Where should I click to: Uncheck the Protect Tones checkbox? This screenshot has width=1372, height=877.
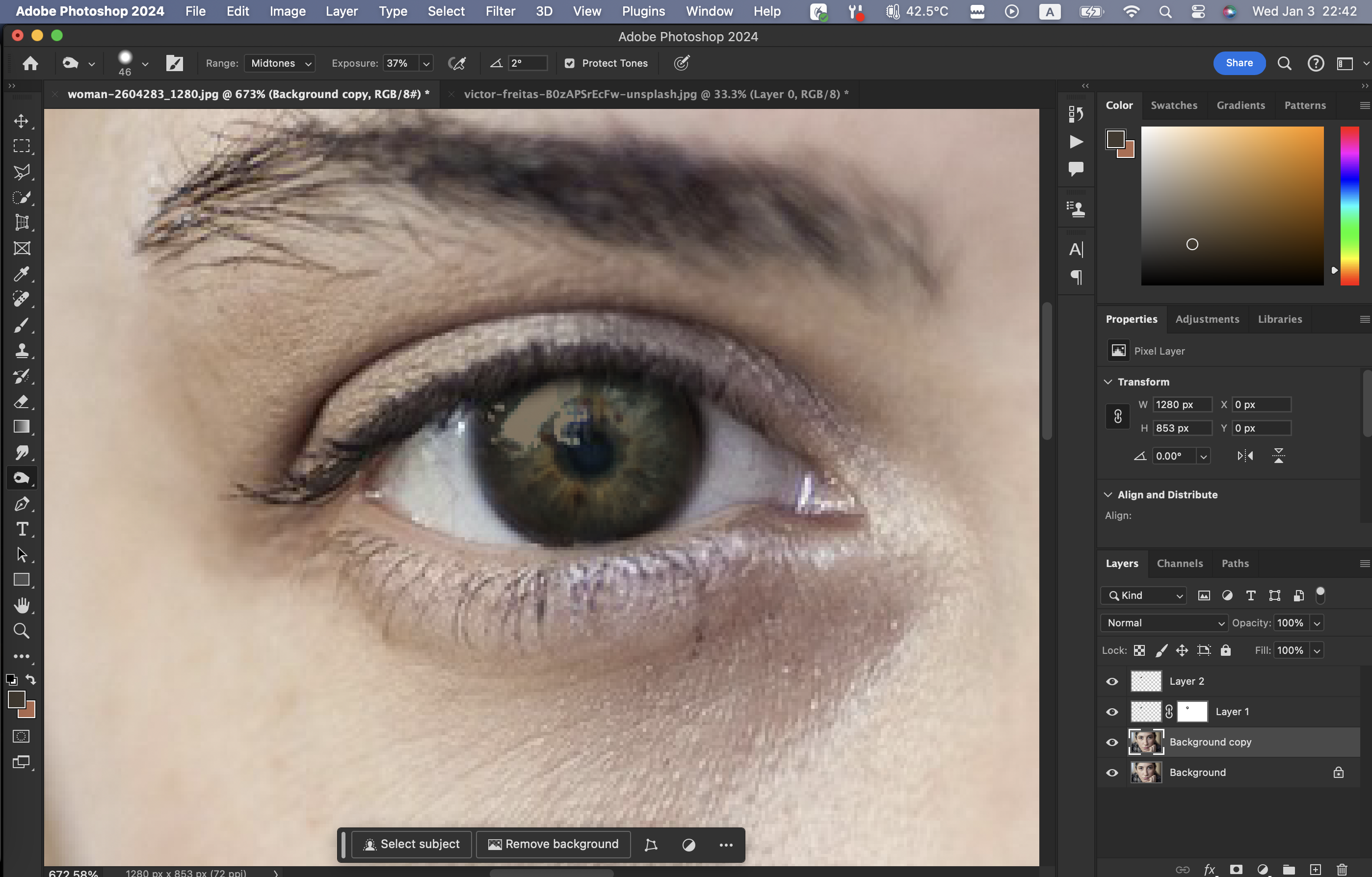pyautogui.click(x=569, y=63)
